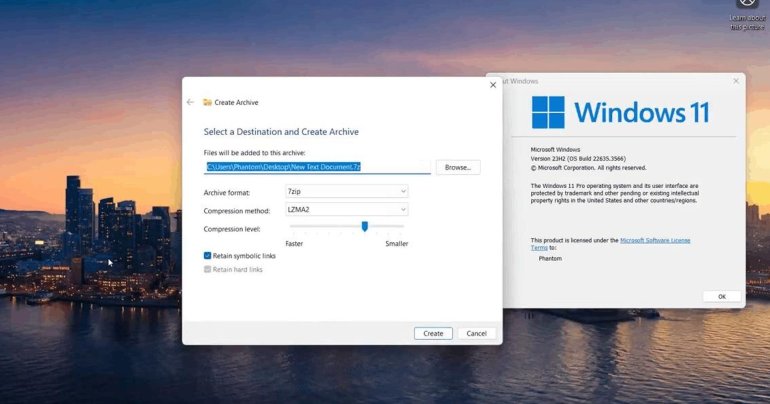Screen dimensions: 770x404
Task: Click the Create button
Action: [433, 333]
